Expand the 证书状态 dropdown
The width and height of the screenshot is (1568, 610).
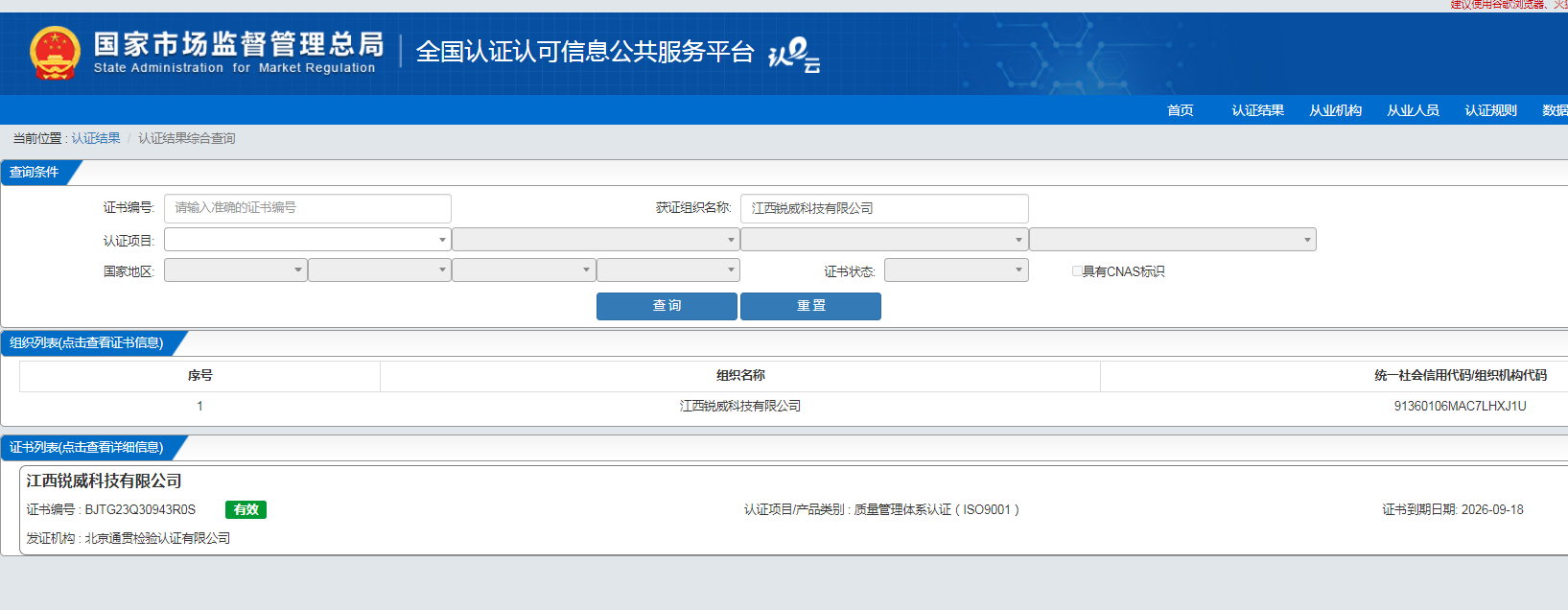(x=956, y=270)
